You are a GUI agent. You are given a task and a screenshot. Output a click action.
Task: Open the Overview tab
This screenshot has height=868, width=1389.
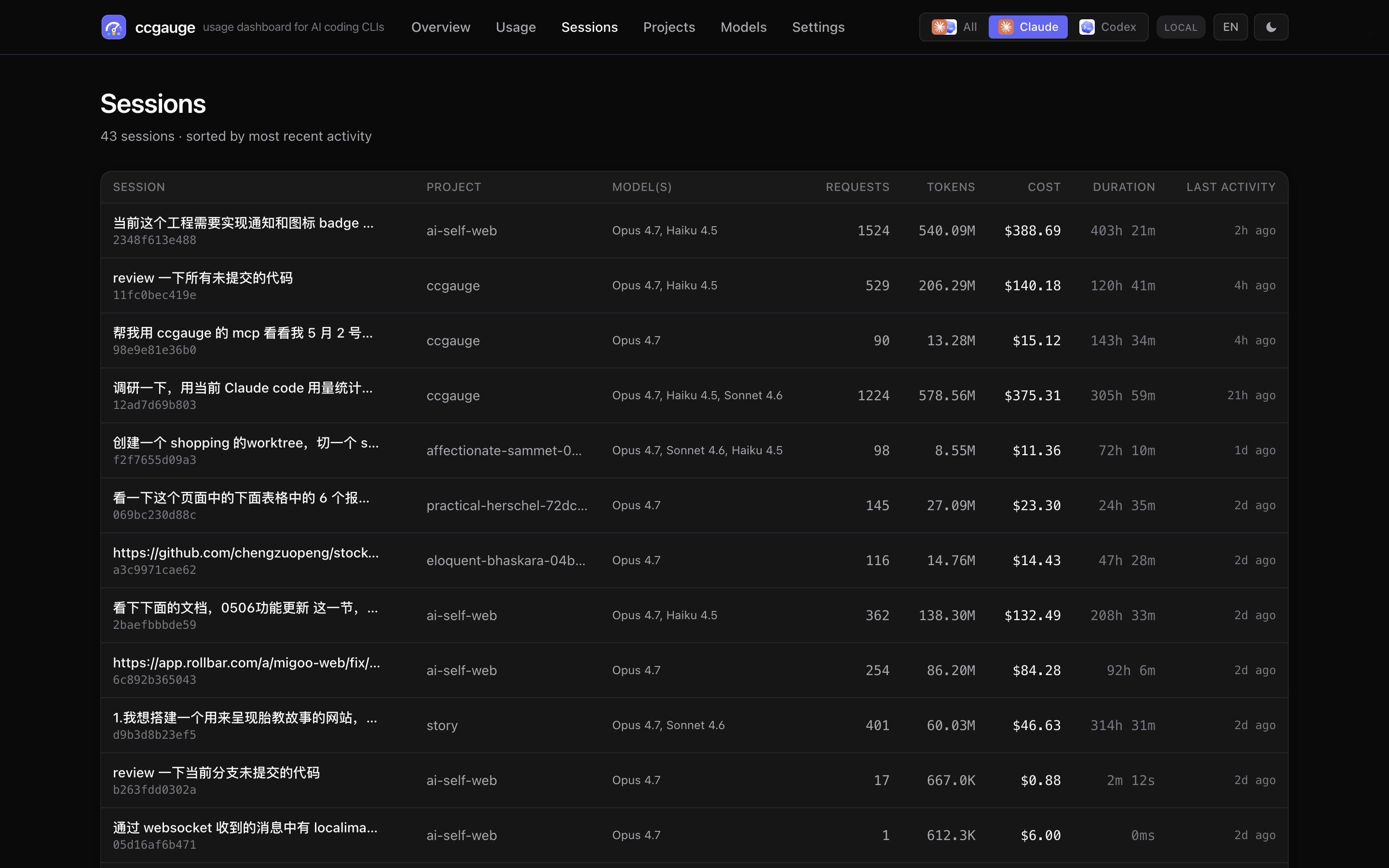(x=440, y=27)
